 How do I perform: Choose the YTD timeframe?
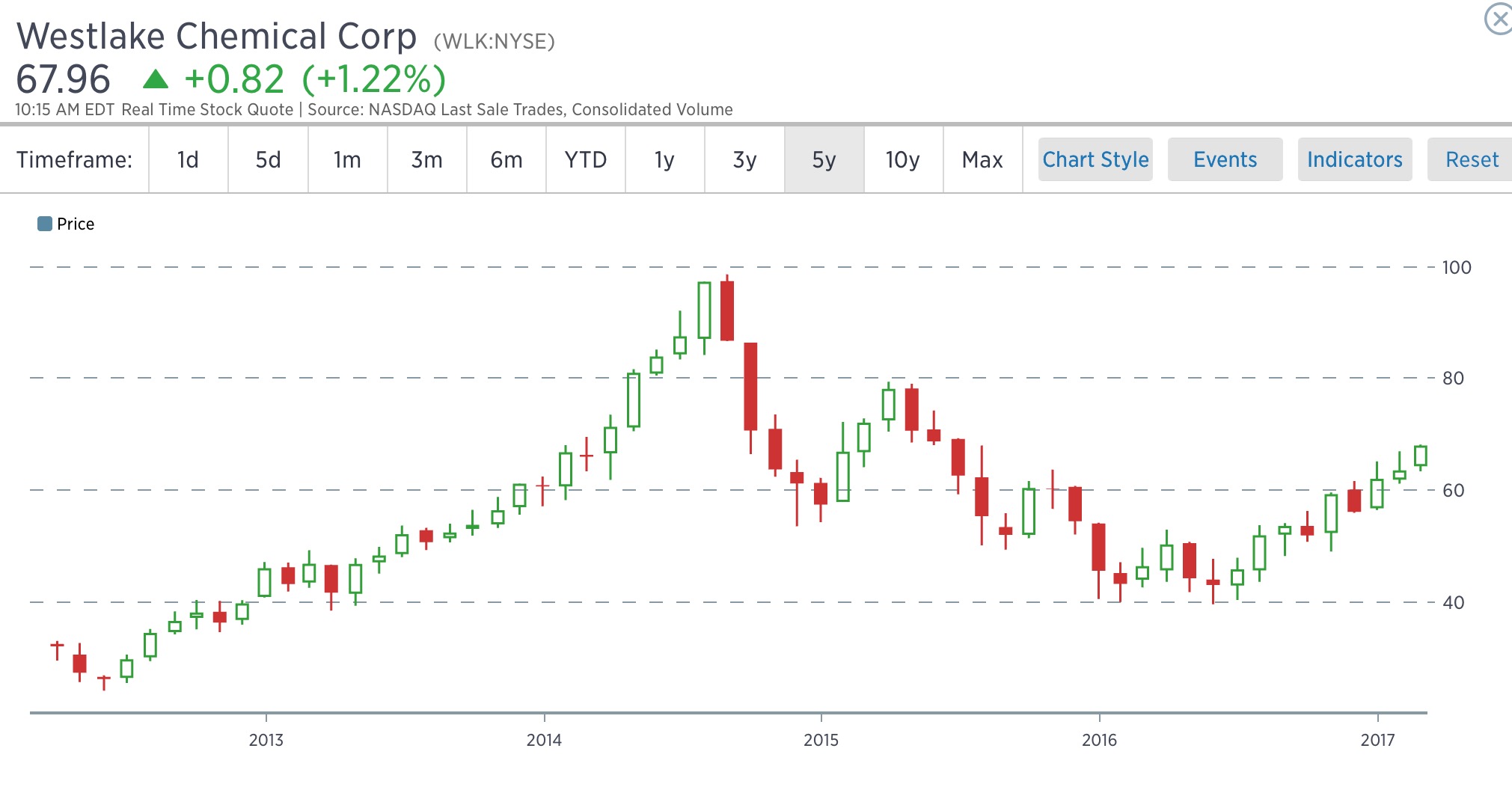(586, 159)
